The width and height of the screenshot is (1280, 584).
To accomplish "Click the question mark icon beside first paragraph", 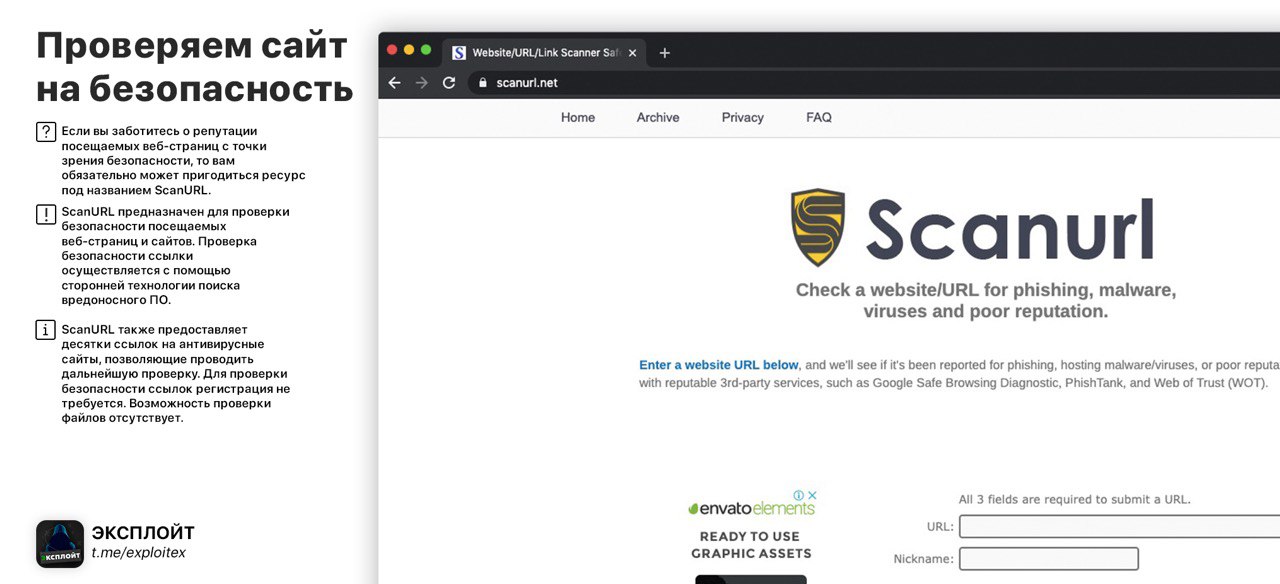I will pos(45,132).
